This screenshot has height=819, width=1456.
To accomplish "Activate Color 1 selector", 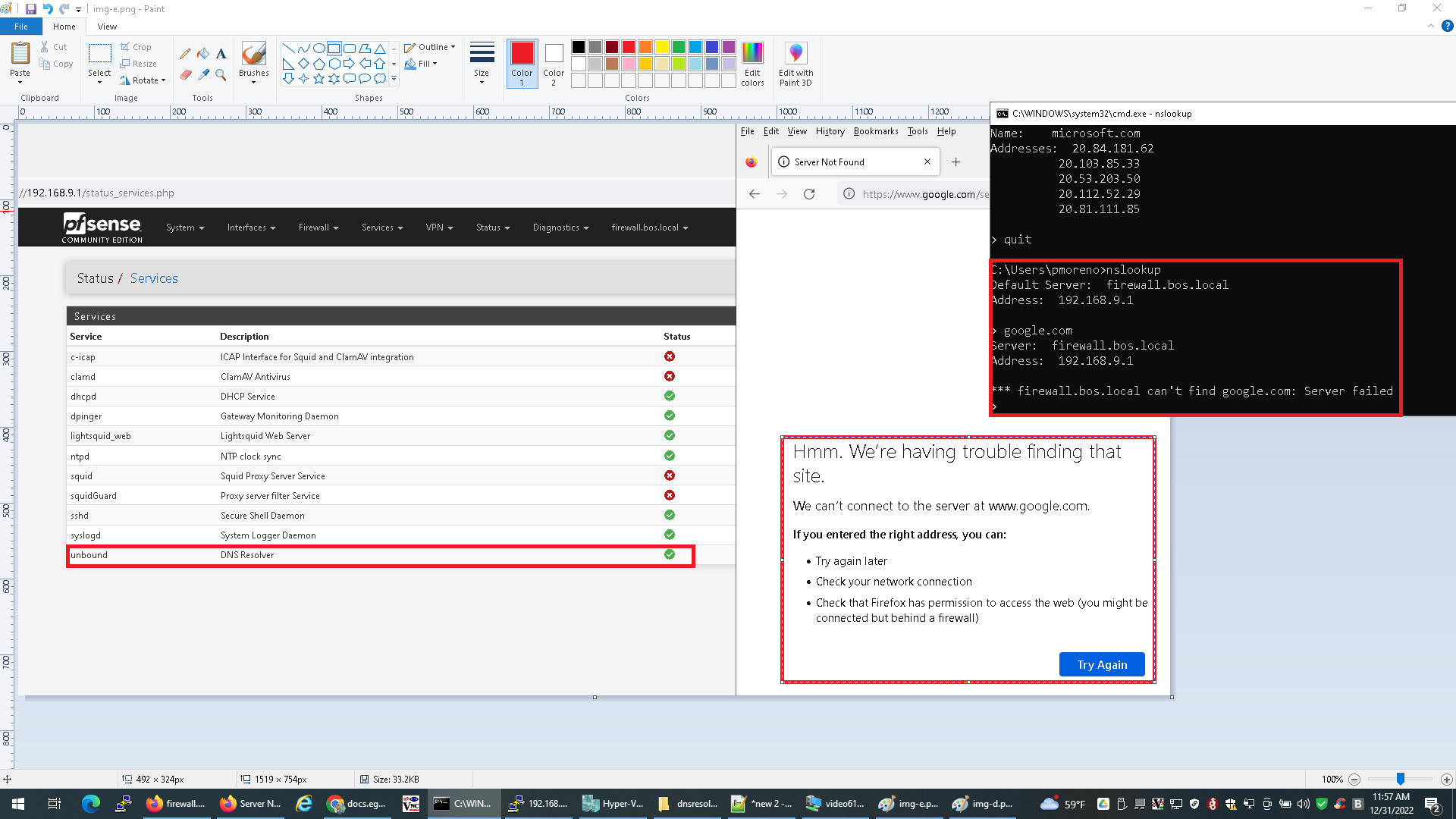I will point(522,64).
